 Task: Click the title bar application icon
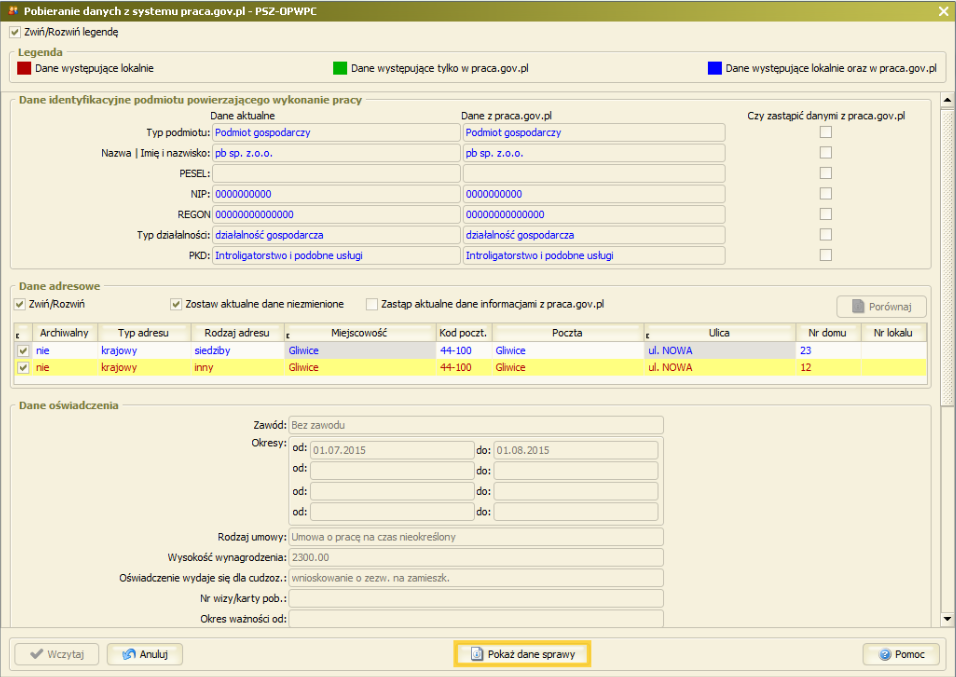[13, 11]
